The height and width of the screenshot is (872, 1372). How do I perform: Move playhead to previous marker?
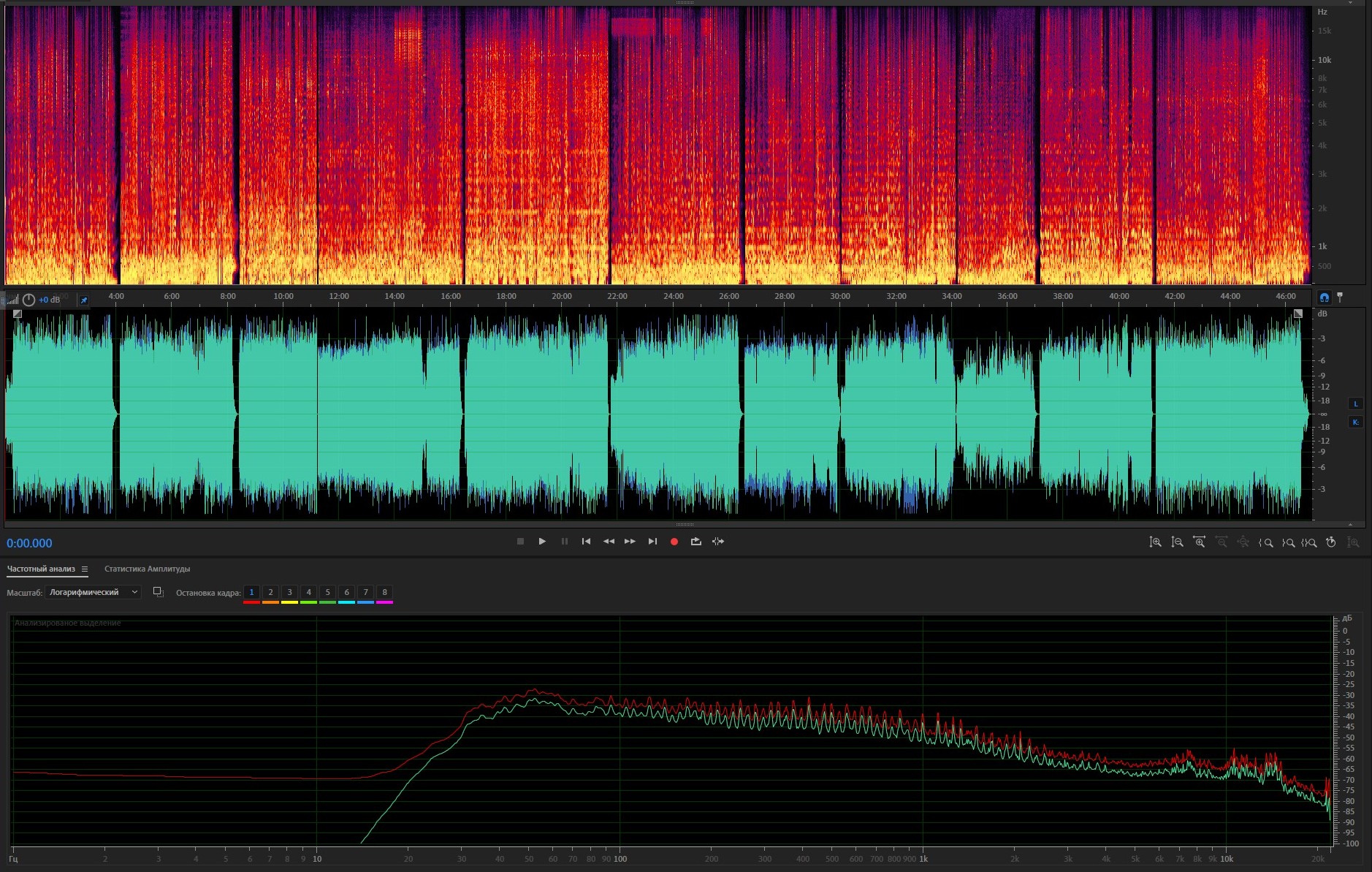point(586,542)
